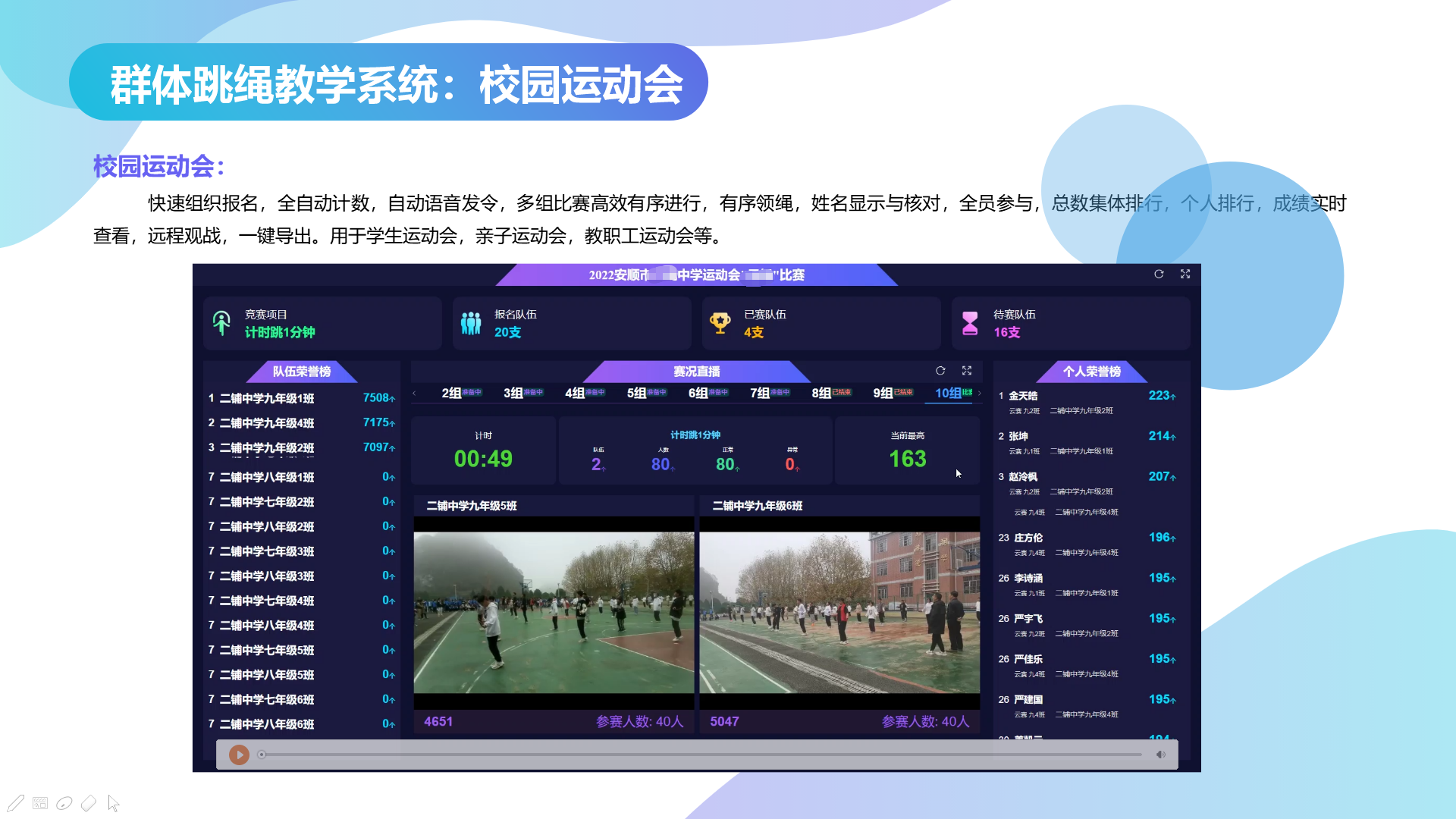Open 金天皓 personal ranking entry
This screenshot has height=819, width=1456.
1023,396
